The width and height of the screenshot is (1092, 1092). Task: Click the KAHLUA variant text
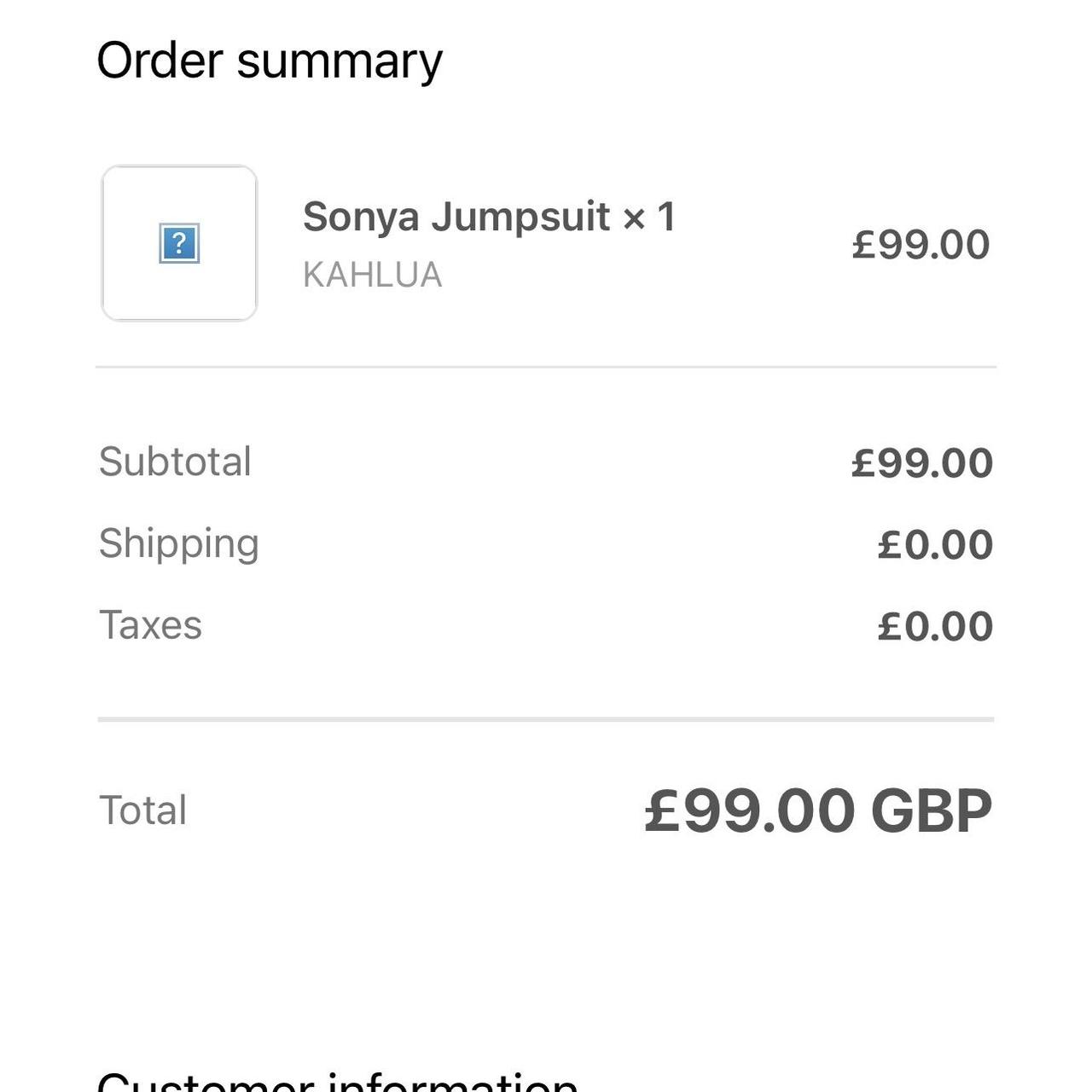pos(372,275)
